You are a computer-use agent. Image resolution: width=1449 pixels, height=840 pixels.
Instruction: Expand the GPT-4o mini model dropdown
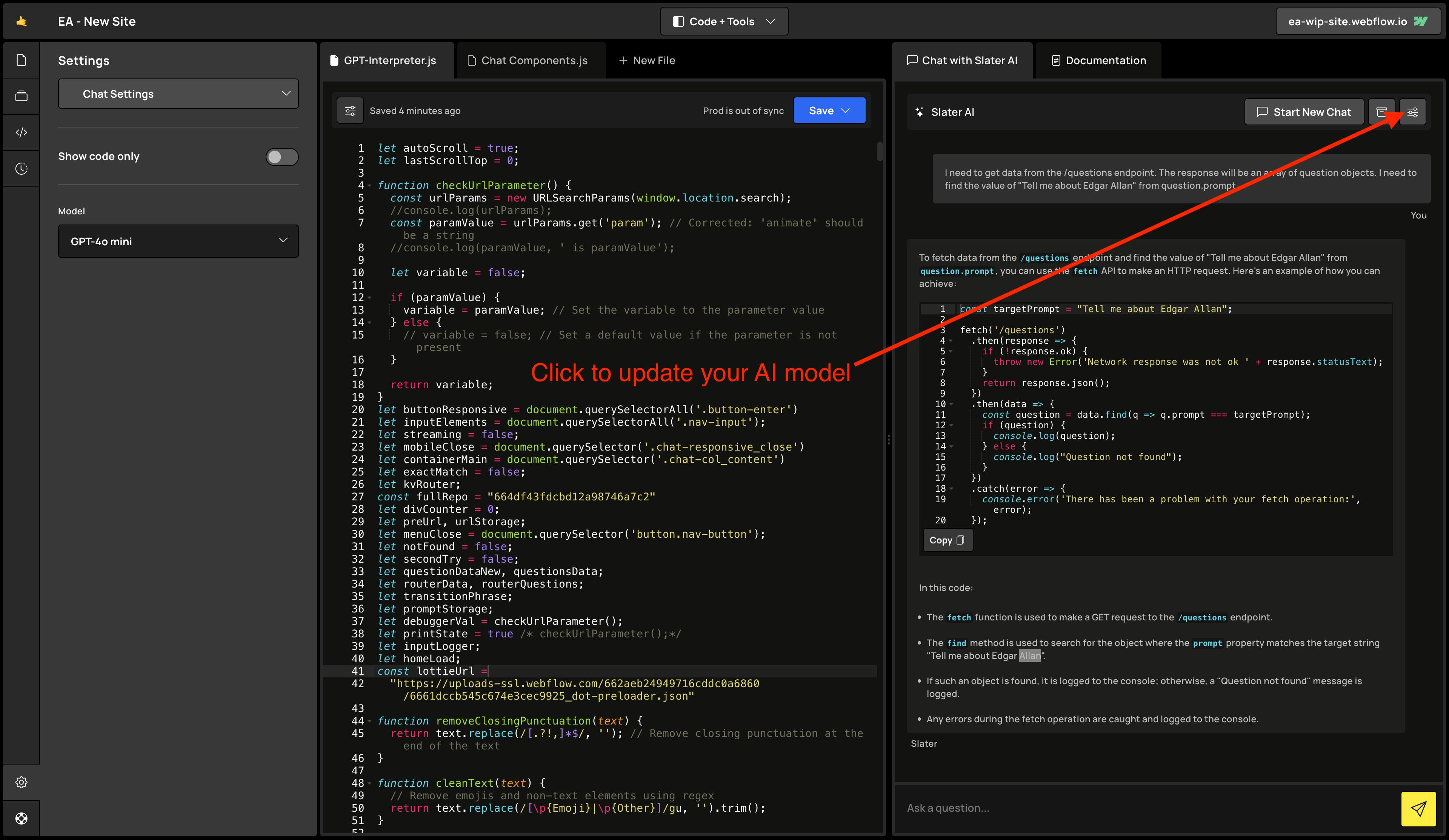click(178, 241)
